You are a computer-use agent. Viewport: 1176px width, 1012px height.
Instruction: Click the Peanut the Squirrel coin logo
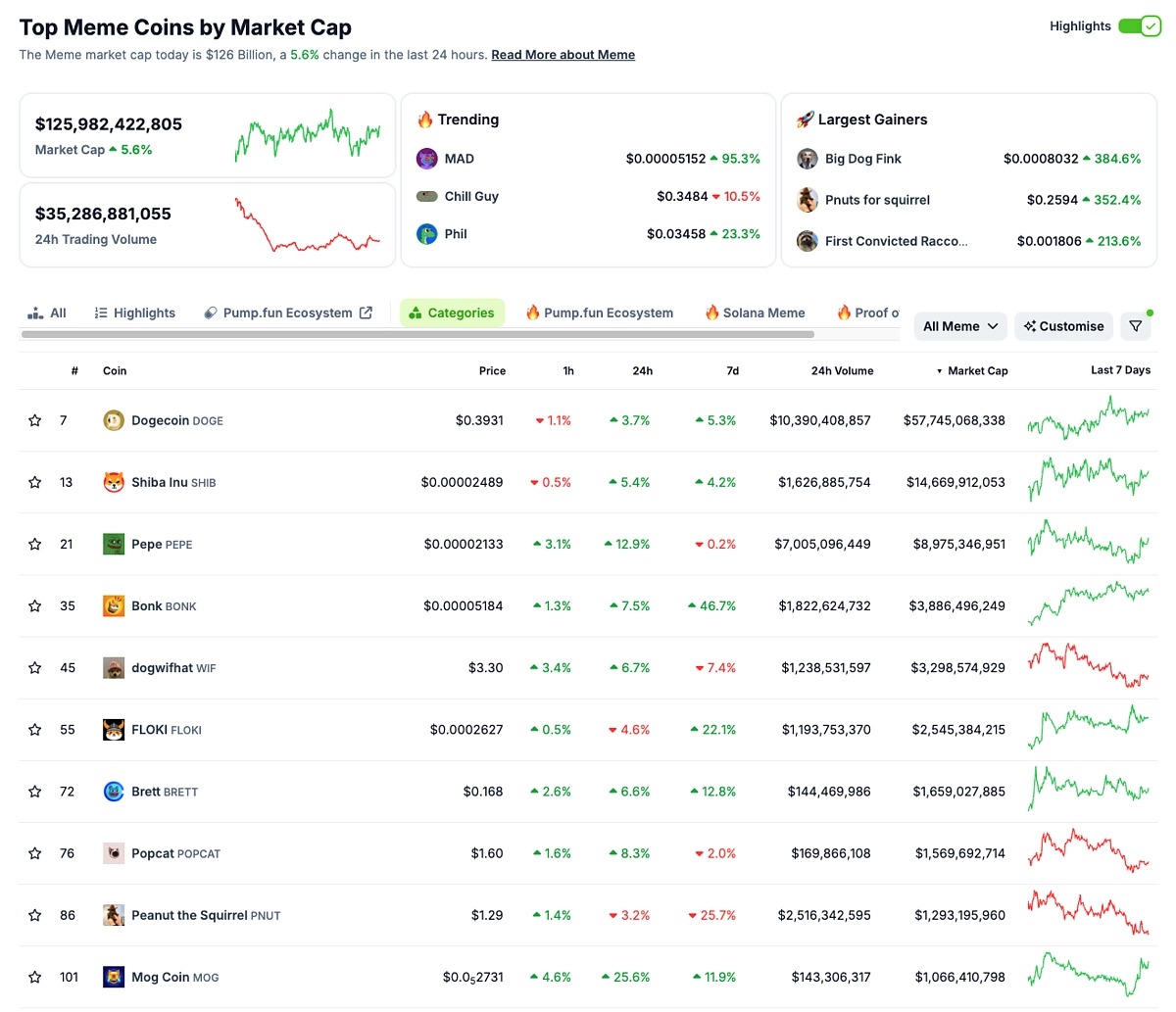(116, 915)
